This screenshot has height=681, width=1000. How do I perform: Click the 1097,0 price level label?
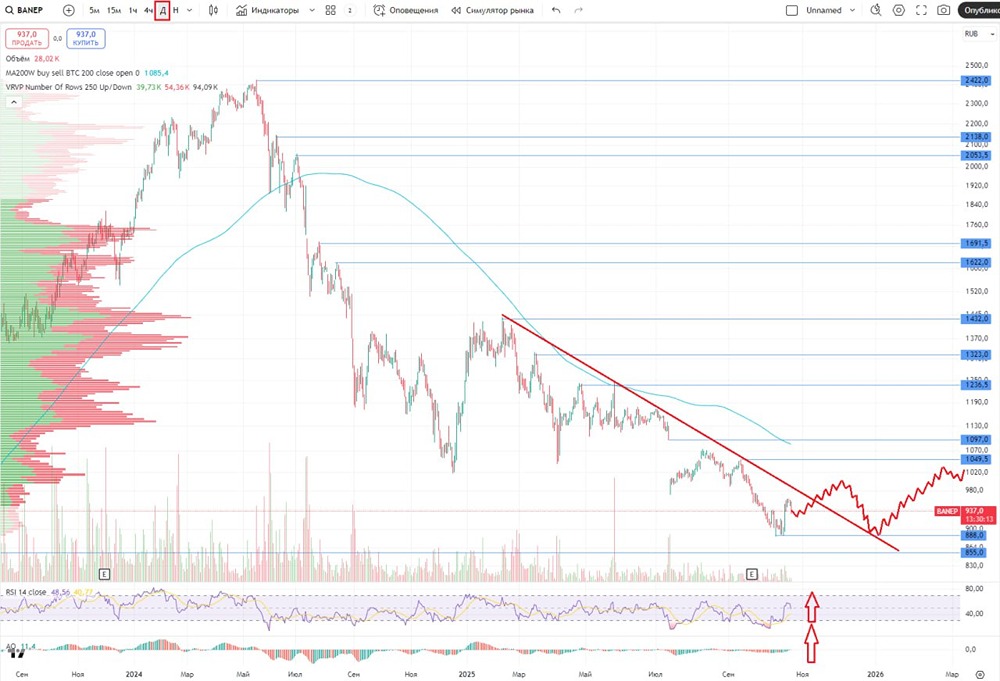[x=977, y=439]
